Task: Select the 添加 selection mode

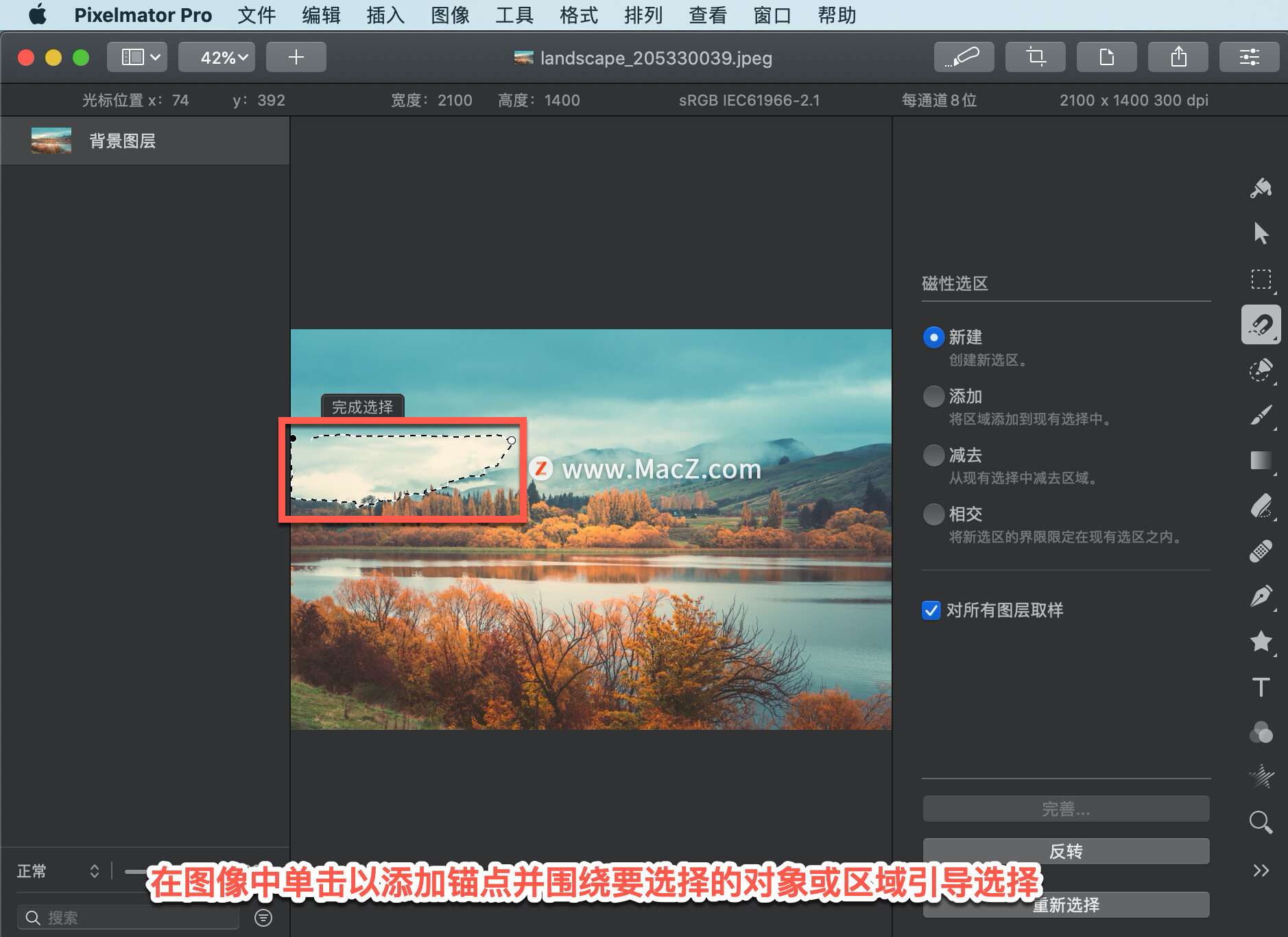Action: [x=933, y=396]
